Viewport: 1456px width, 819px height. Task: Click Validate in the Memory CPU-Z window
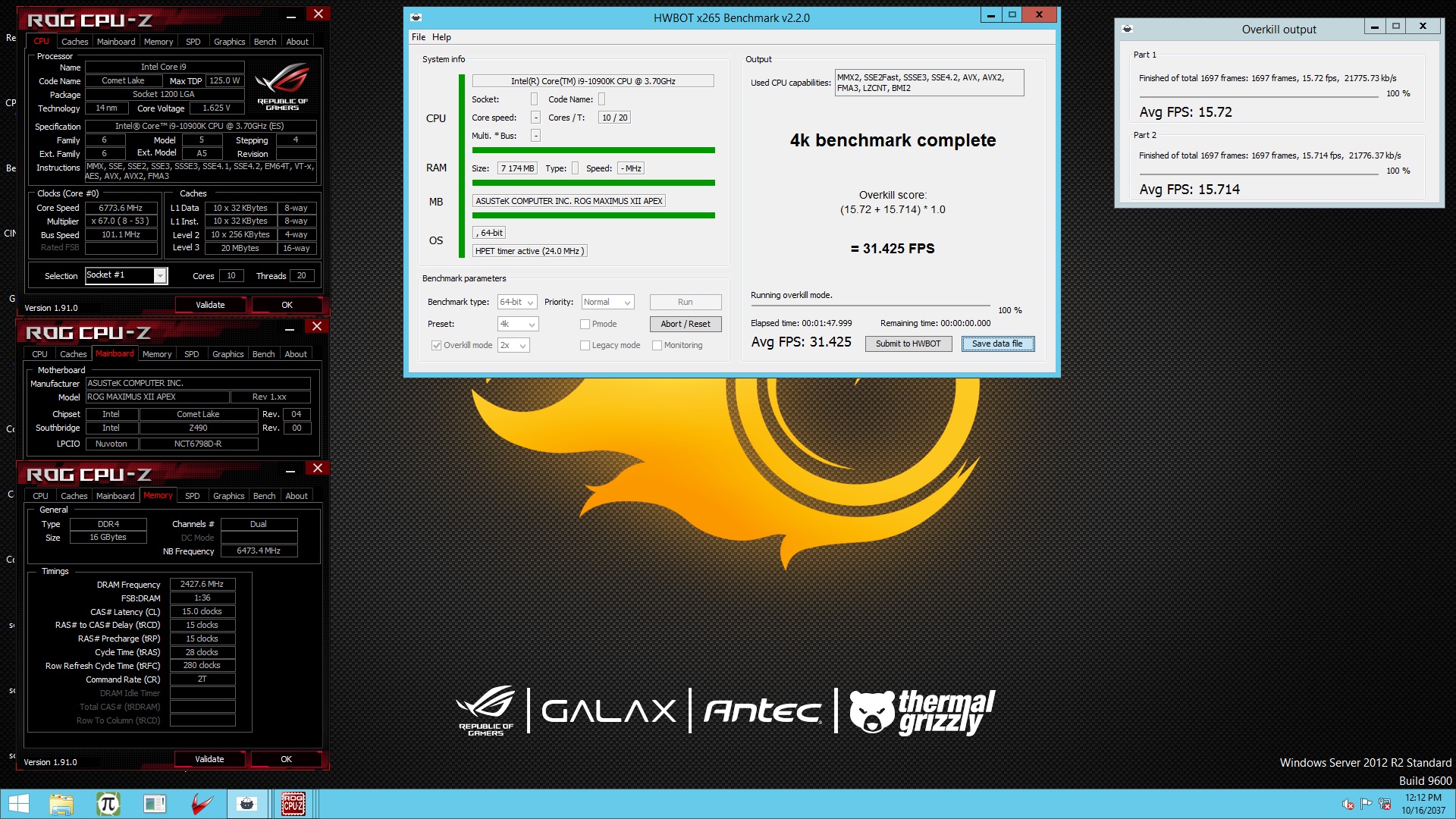click(x=209, y=759)
